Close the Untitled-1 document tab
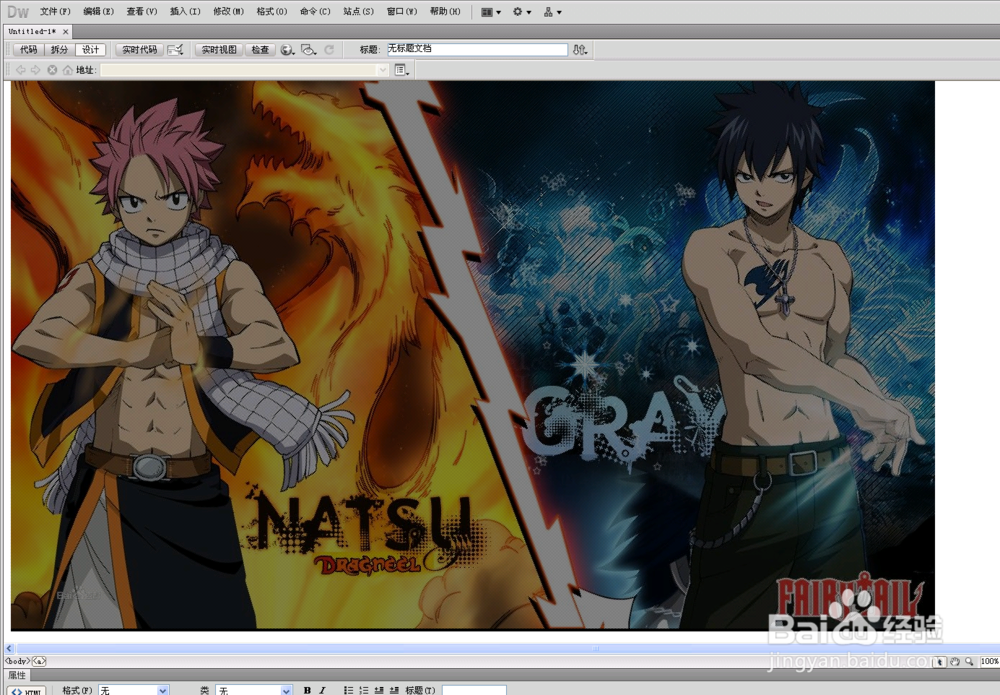1000x695 pixels. (66, 31)
